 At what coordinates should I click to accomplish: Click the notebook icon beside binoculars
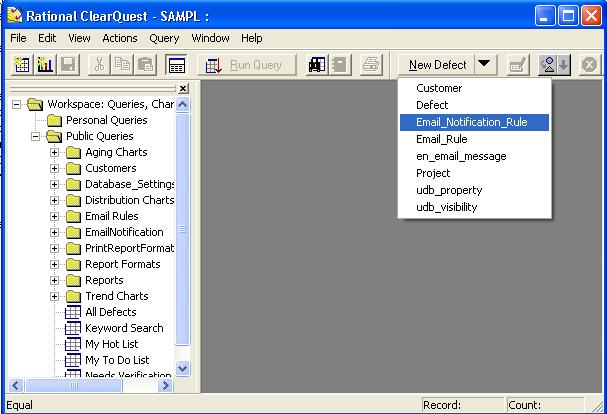tap(340, 65)
